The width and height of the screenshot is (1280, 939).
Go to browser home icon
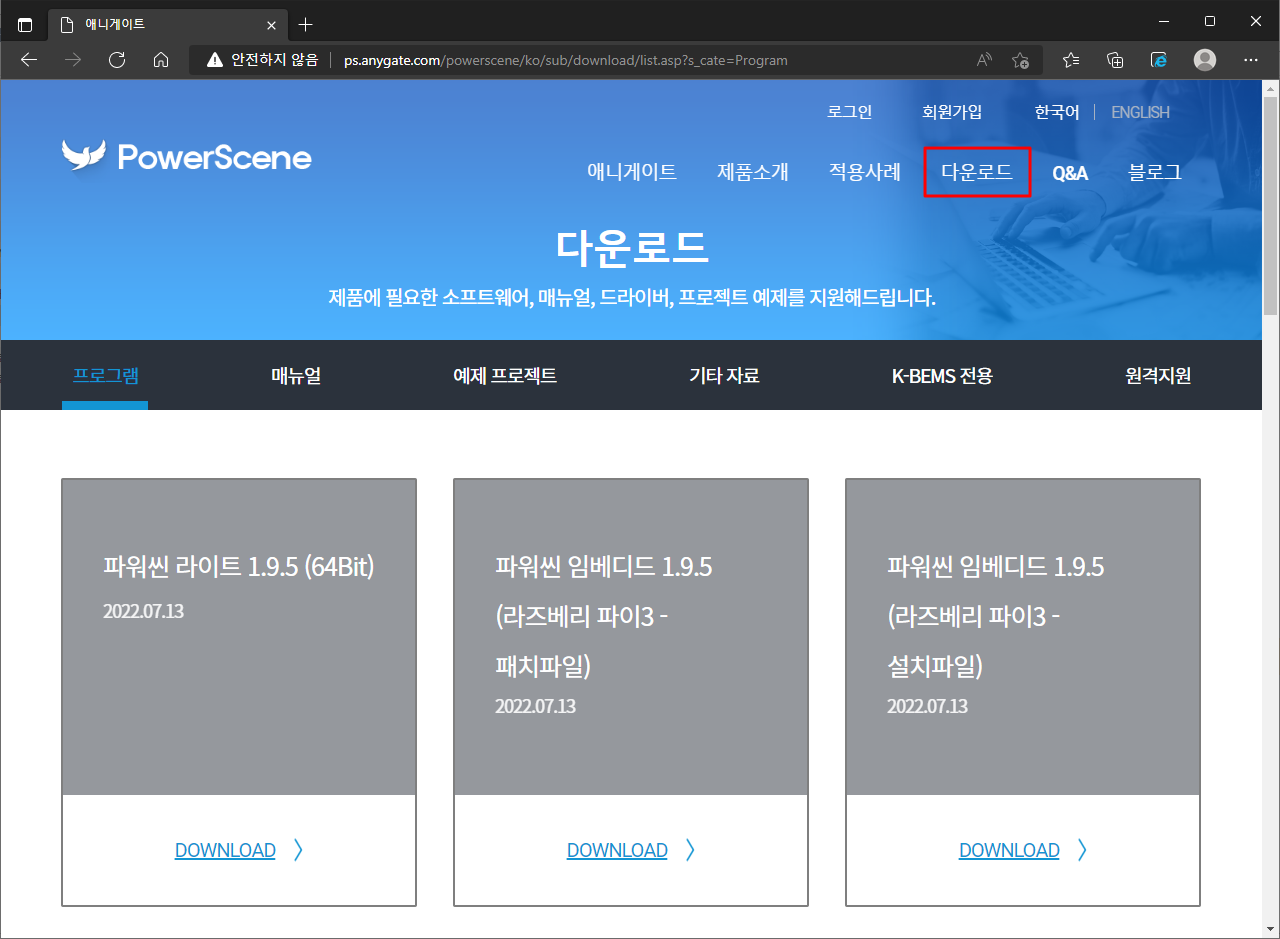click(161, 60)
